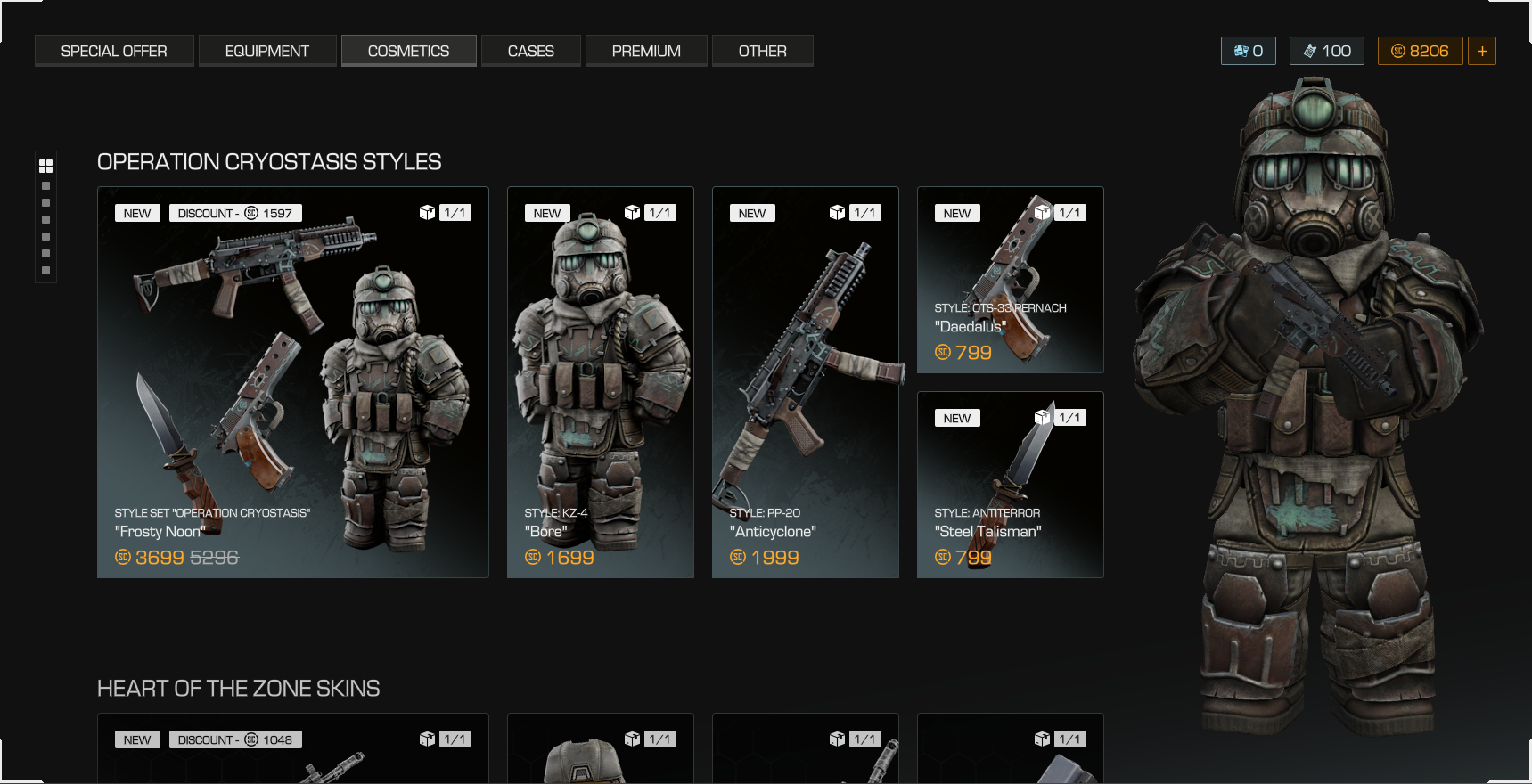
Task: Click the box icon on Frosty Noon card
Action: [427, 212]
